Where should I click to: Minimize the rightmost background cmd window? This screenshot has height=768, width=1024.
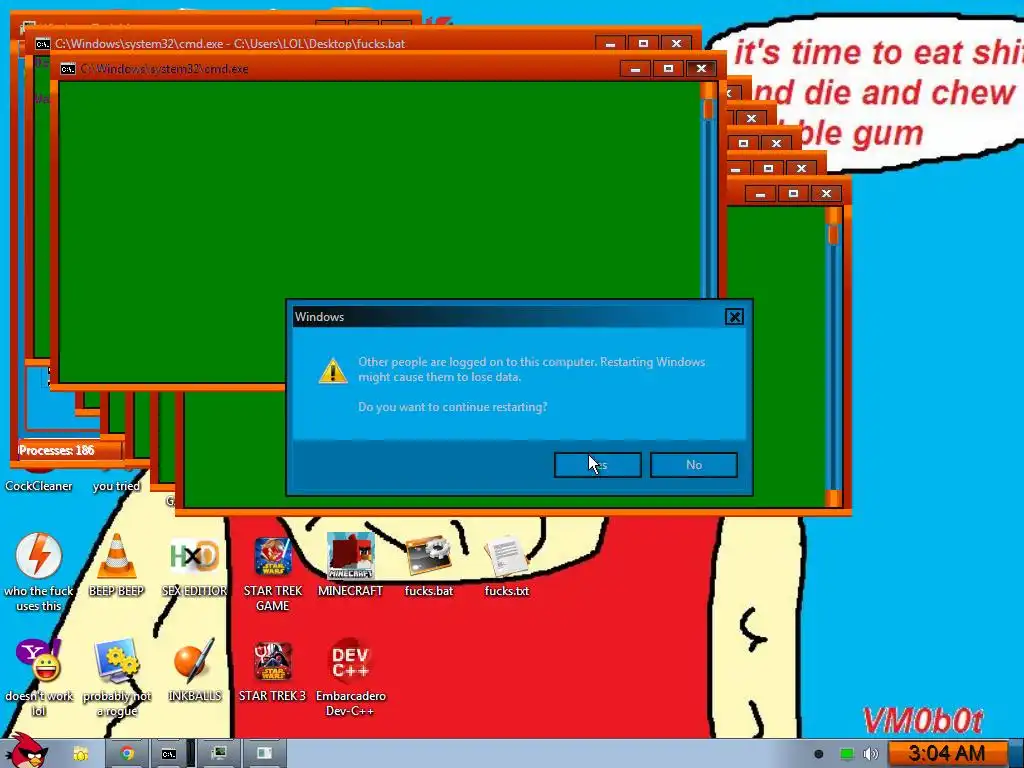(760, 194)
